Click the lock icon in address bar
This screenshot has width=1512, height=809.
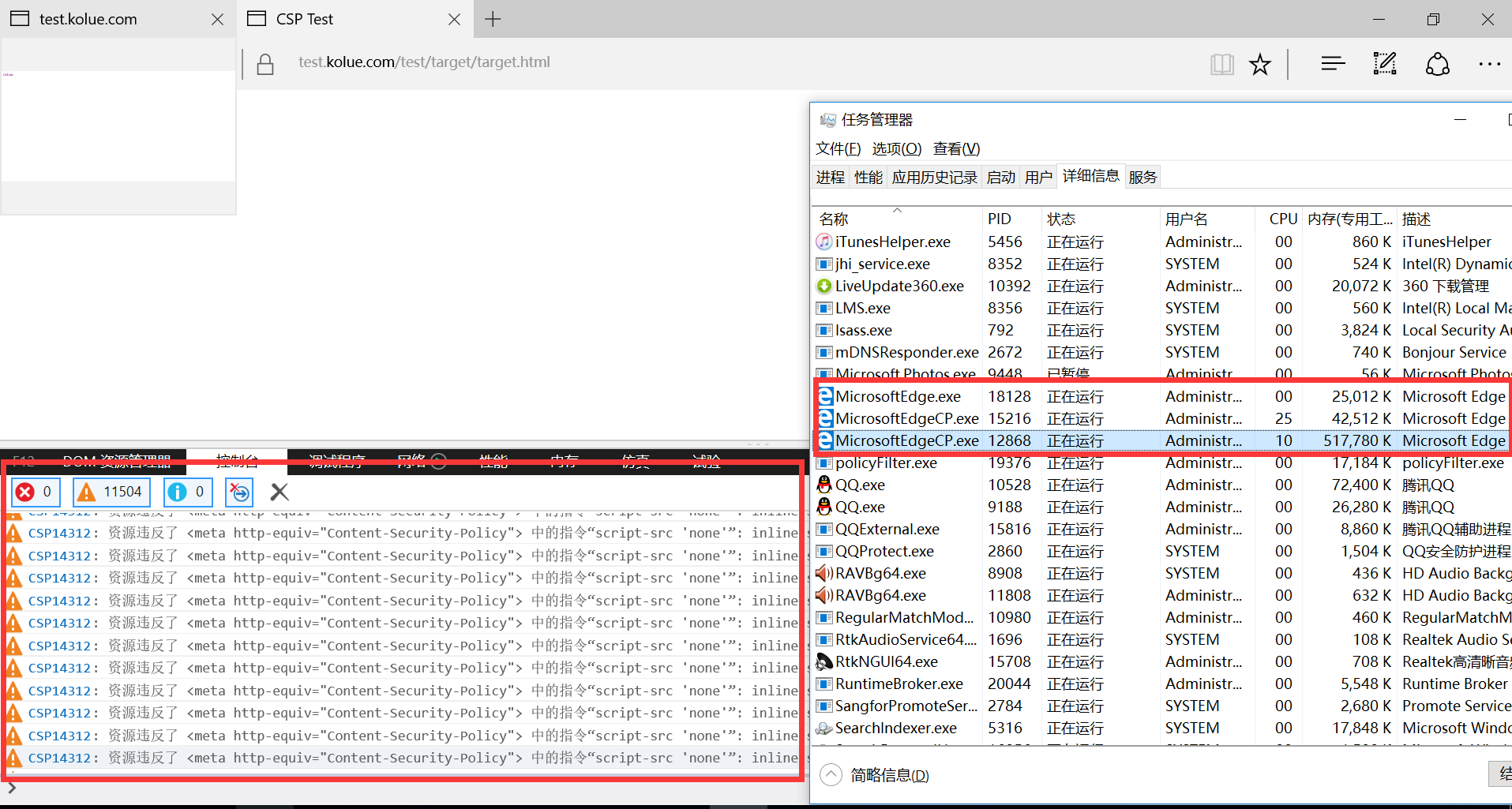click(x=265, y=64)
